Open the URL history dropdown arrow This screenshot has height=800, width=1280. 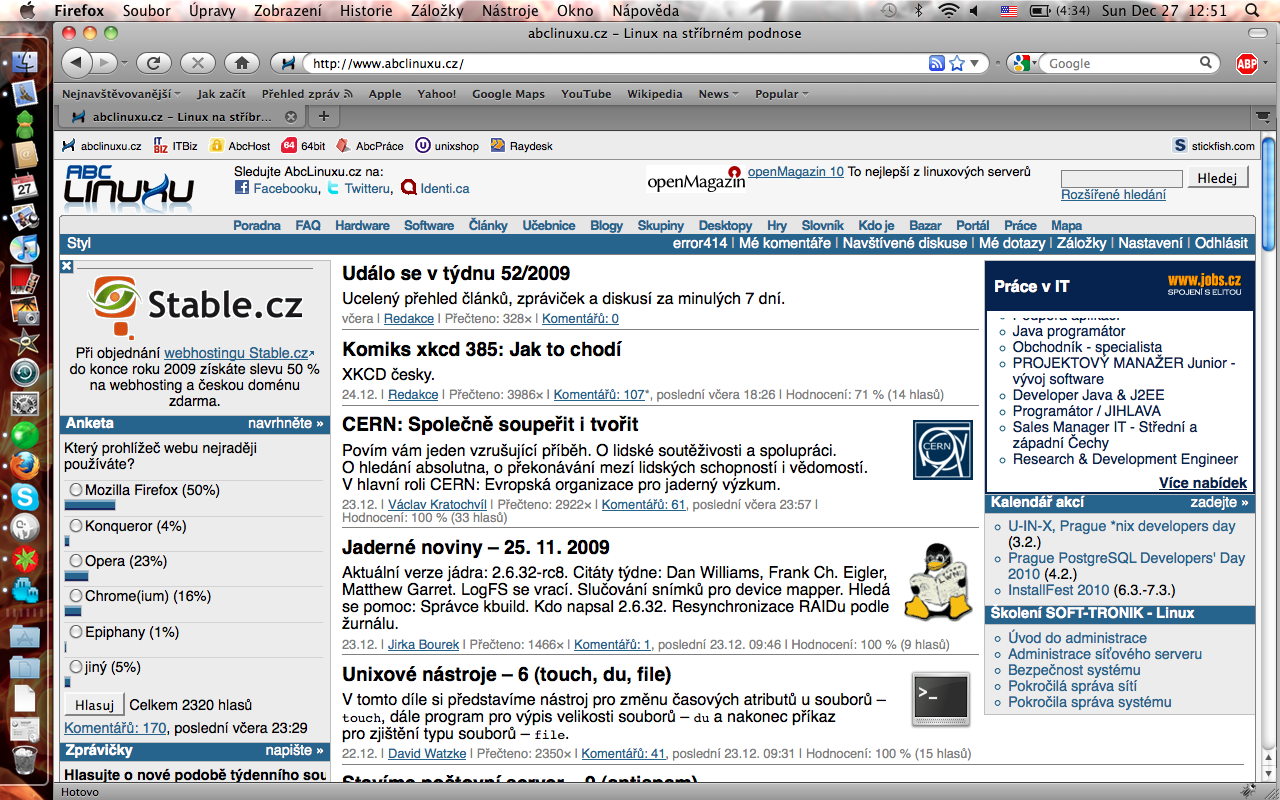pos(977,63)
